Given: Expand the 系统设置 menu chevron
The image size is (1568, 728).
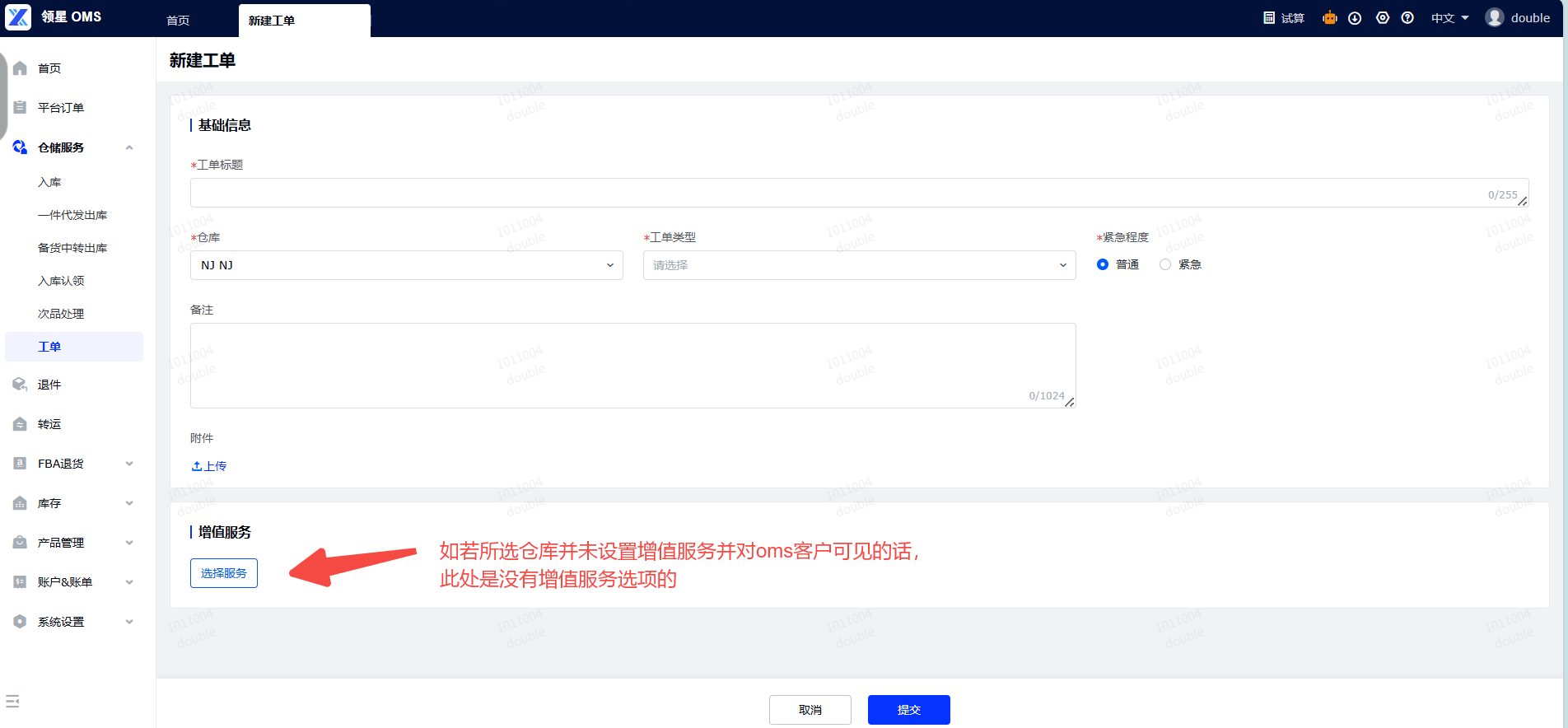Looking at the screenshot, I should tap(129, 622).
